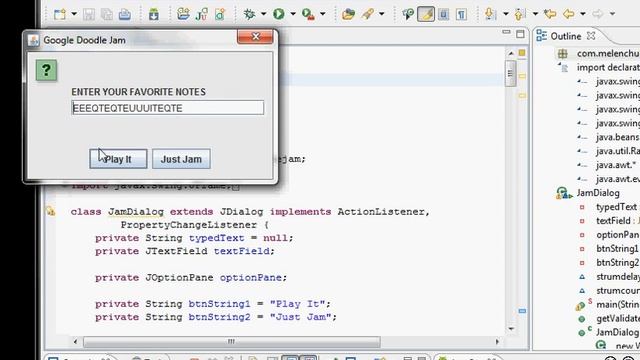The image size is (640, 360).
Task: Click the greyed-out Forward navigation arrow
Action: [598, 14]
